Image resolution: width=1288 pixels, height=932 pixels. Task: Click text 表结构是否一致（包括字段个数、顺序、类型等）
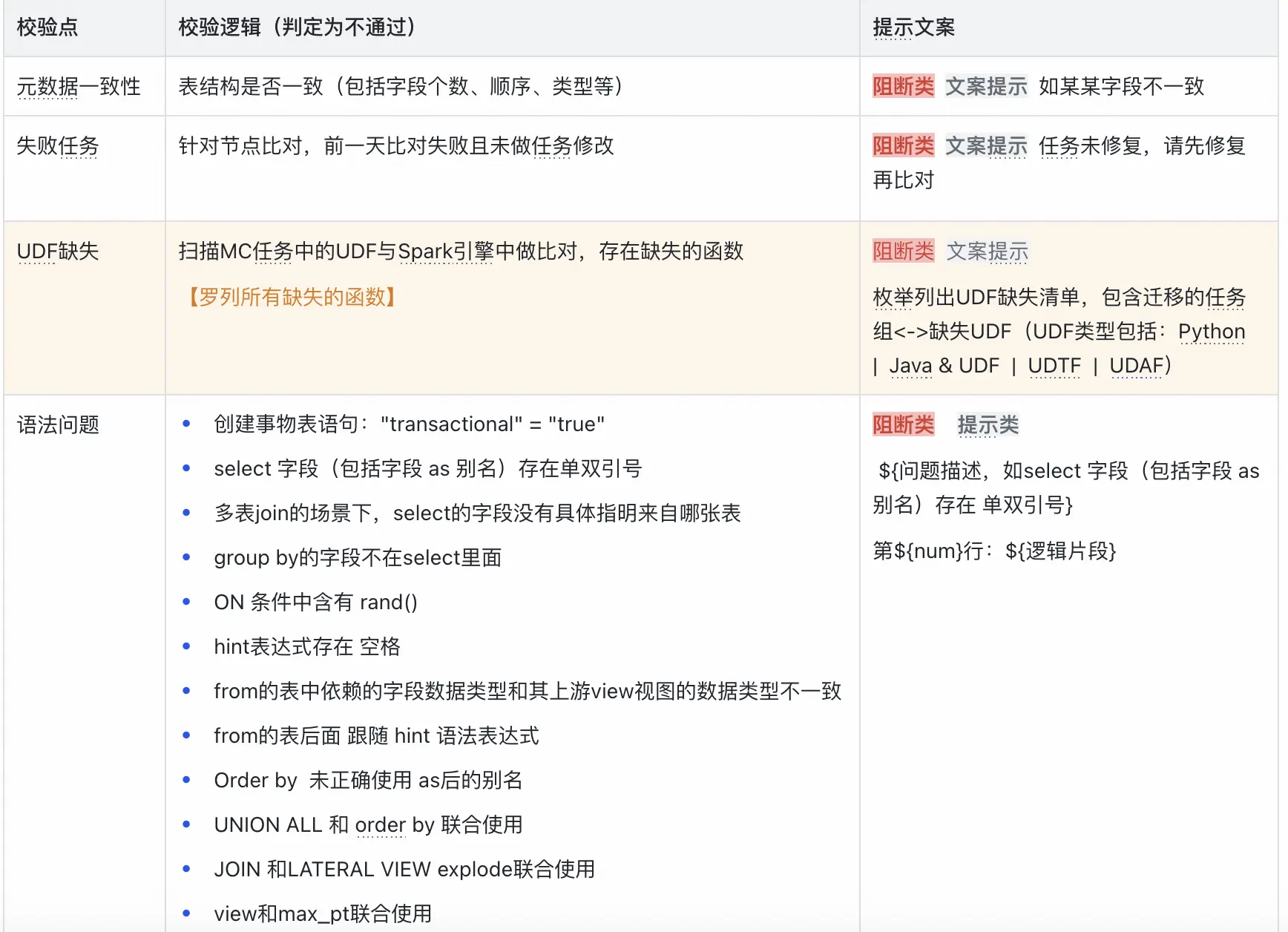point(401,87)
